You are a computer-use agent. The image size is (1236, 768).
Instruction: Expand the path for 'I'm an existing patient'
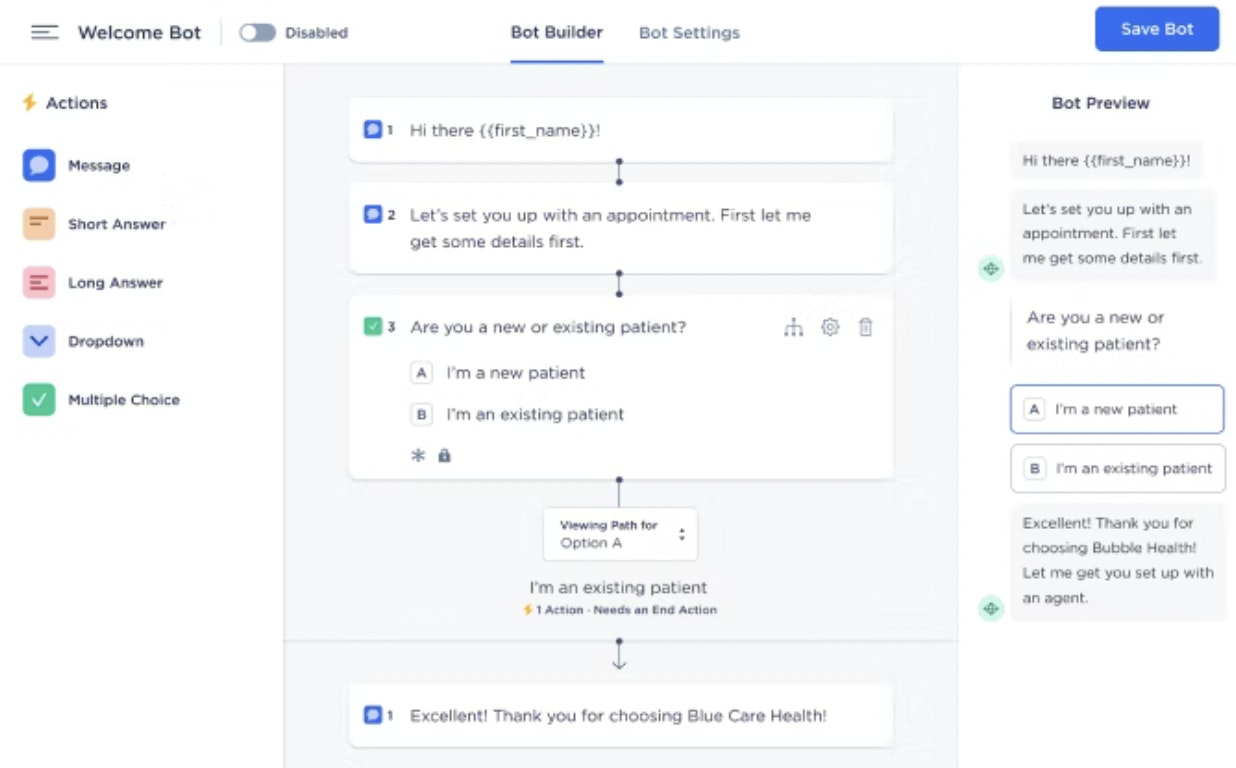(x=618, y=587)
